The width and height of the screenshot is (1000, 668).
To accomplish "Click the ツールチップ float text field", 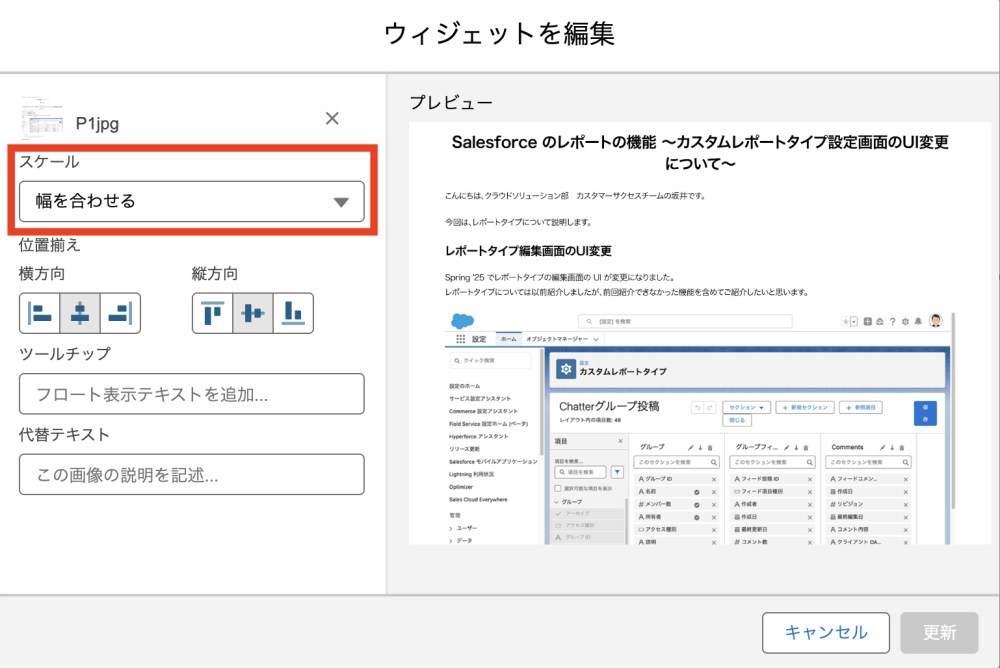I will pos(191,394).
